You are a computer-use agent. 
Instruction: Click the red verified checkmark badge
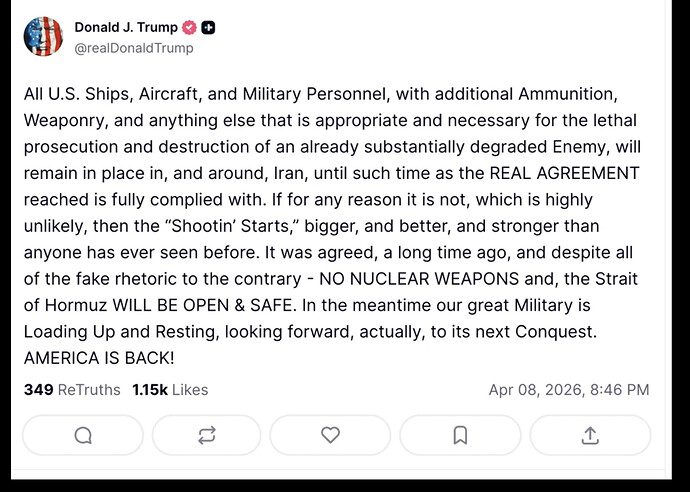[x=189, y=28]
